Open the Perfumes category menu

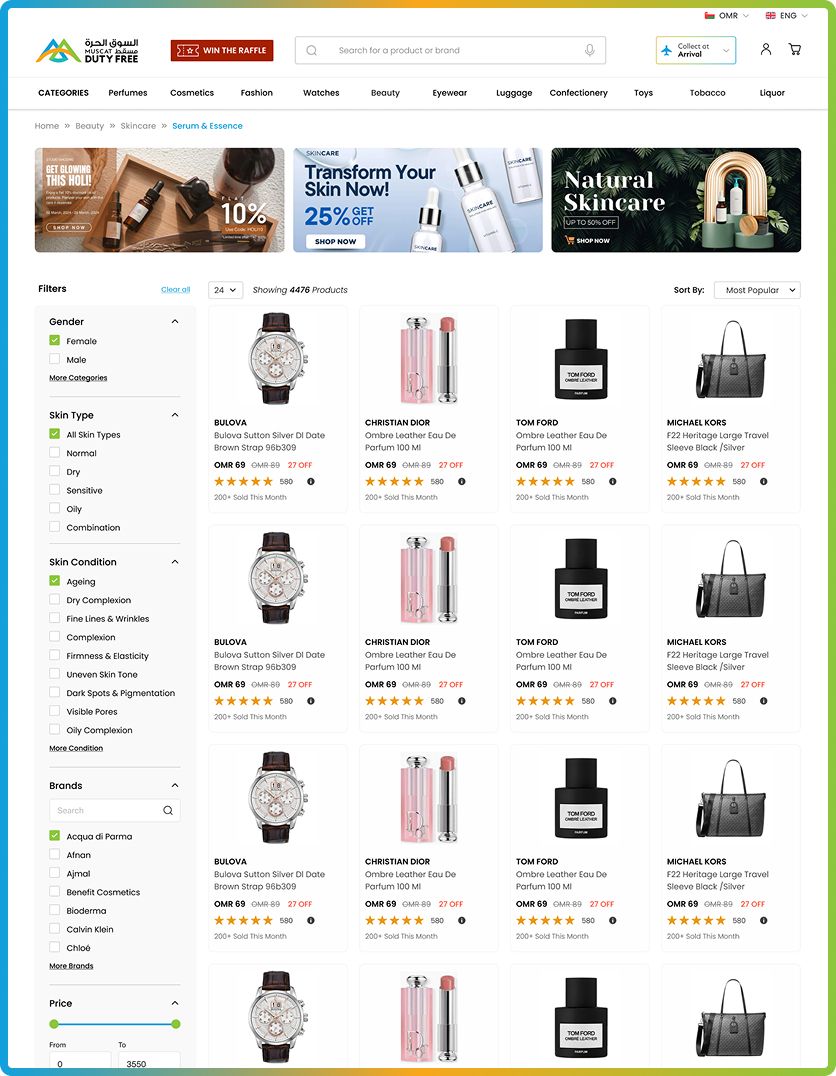(128, 93)
